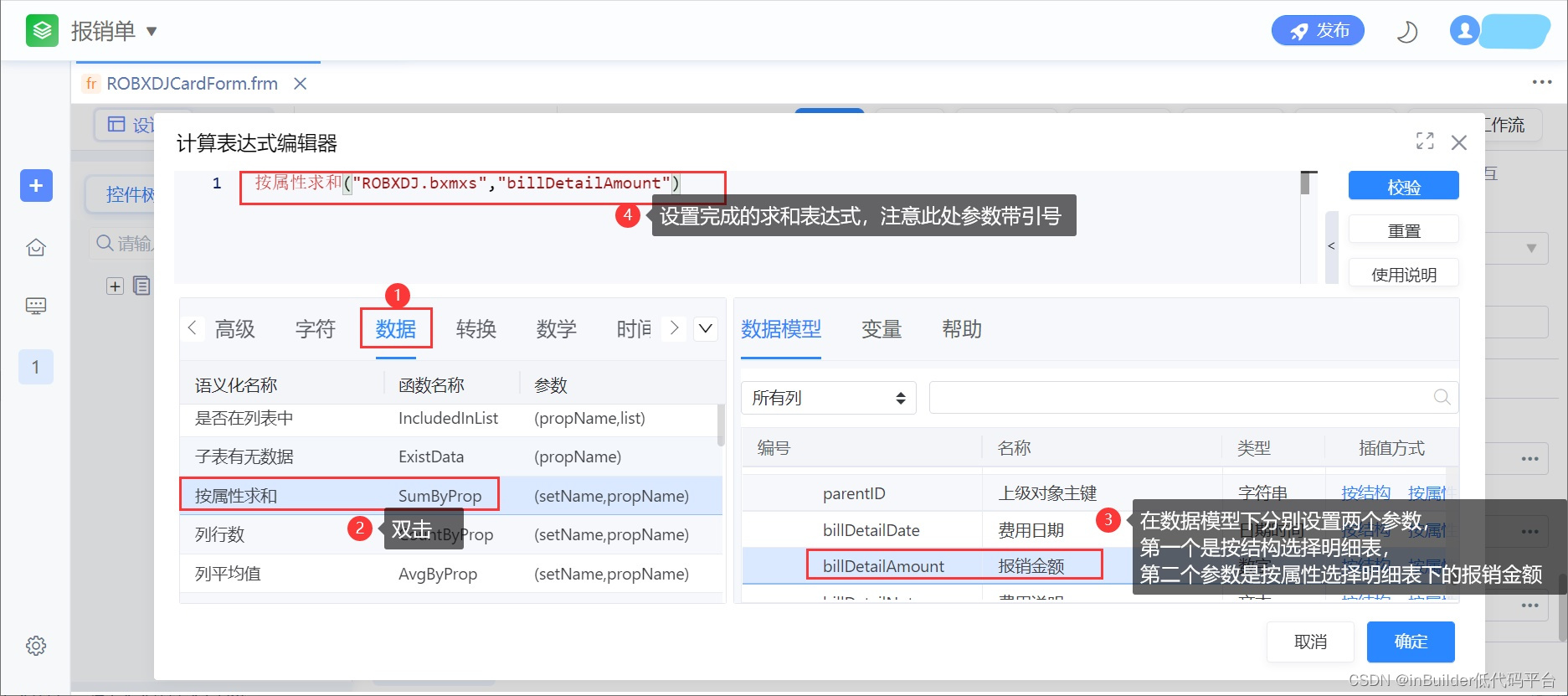Click the 发布 publish button
Viewport: 1568px width, 696px height.
point(1318,31)
